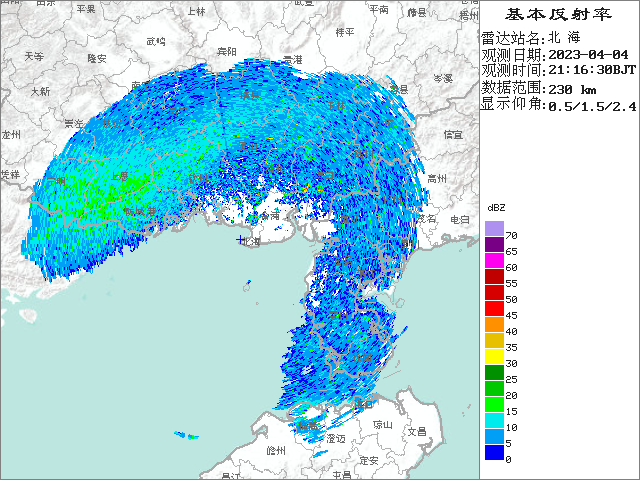Click observation time 21:16:30BJT
Image resolution: width=640 pixels, height=480 pixels.
point(592,70)
